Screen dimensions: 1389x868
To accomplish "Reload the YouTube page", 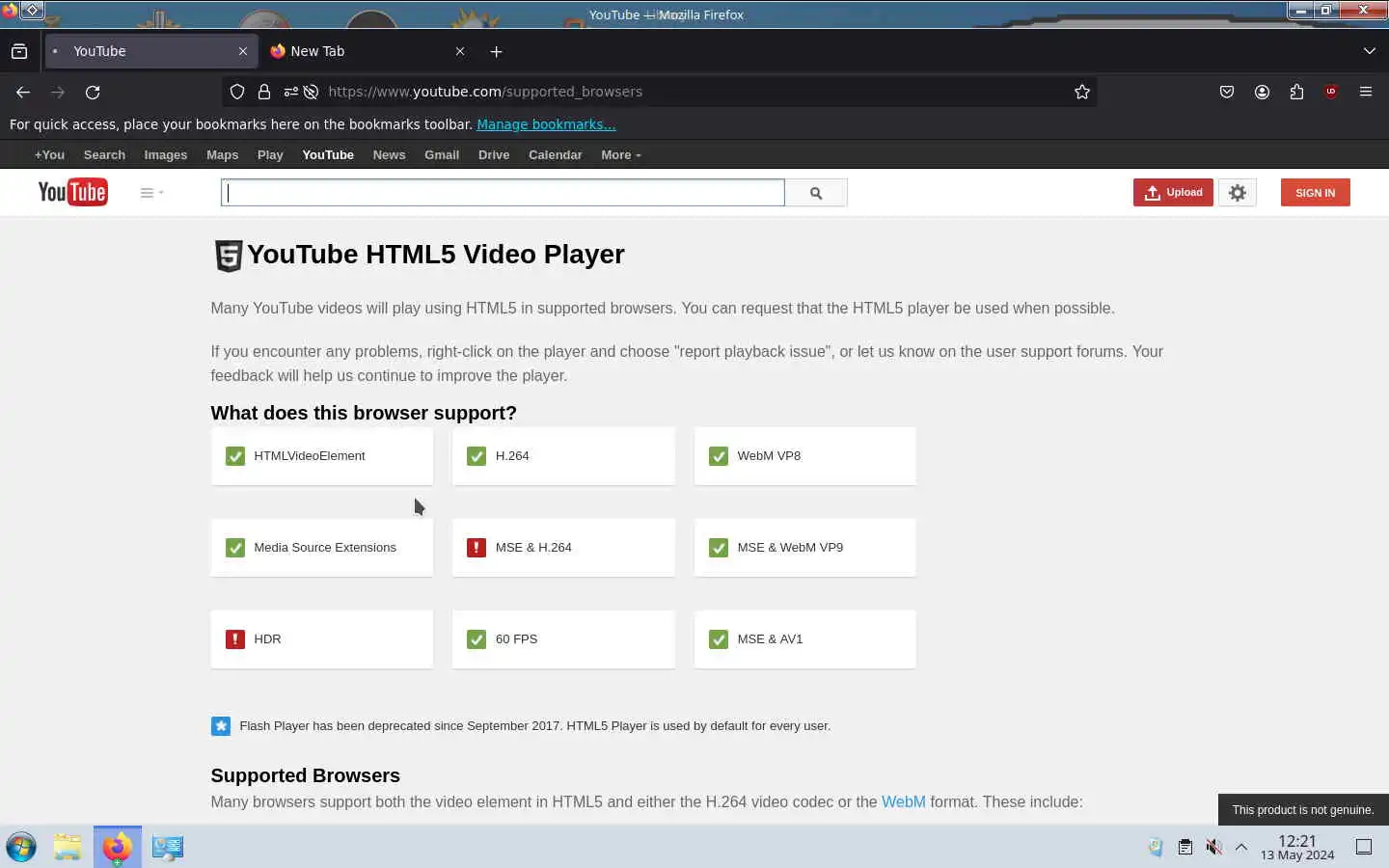I will pos(93,92).
